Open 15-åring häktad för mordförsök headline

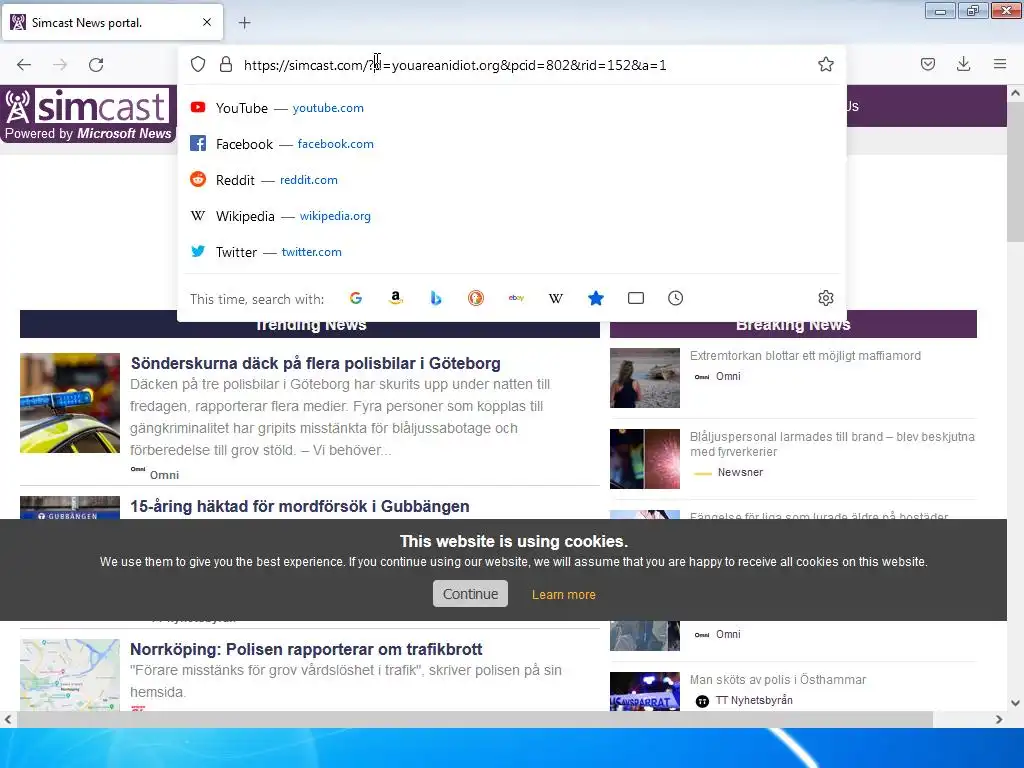click(x=300, y=506)
